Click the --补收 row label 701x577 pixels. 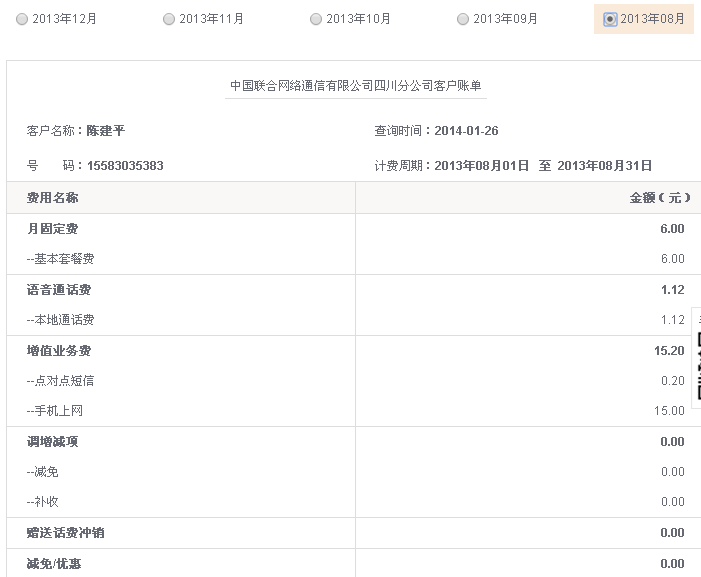click(42, 501)
